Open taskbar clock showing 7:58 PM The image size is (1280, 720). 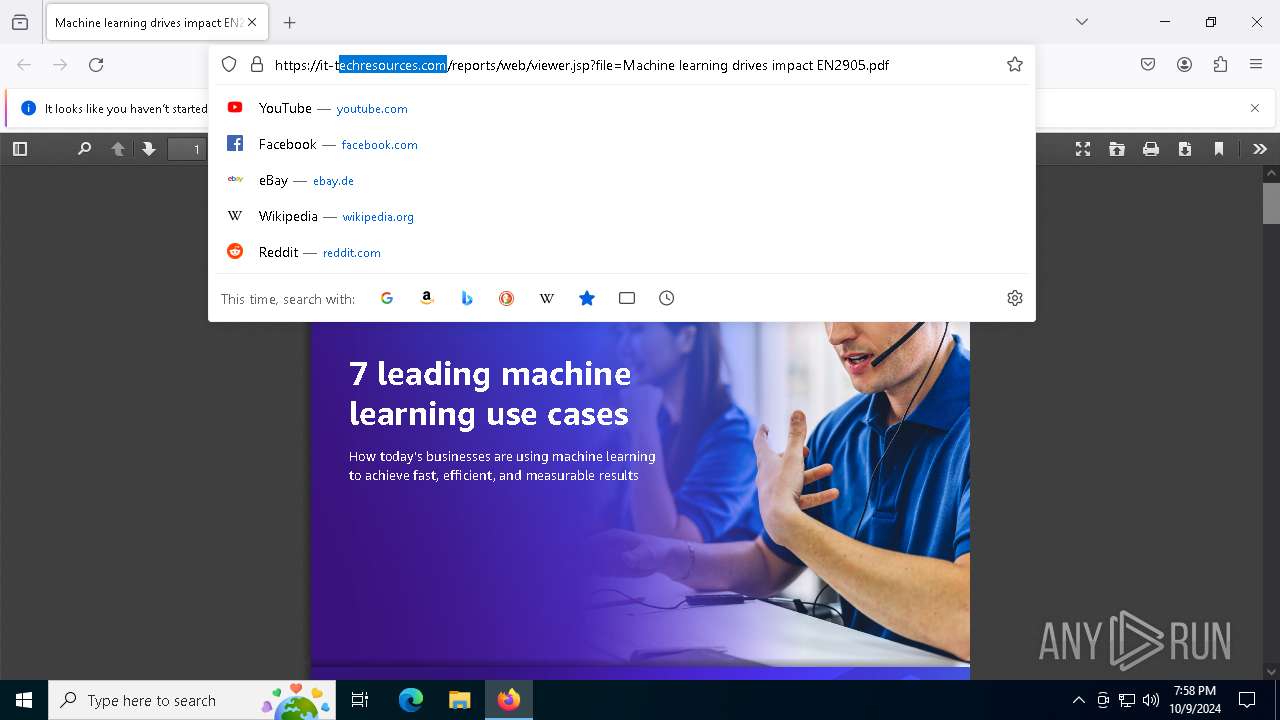click(x=1195, y=700)
